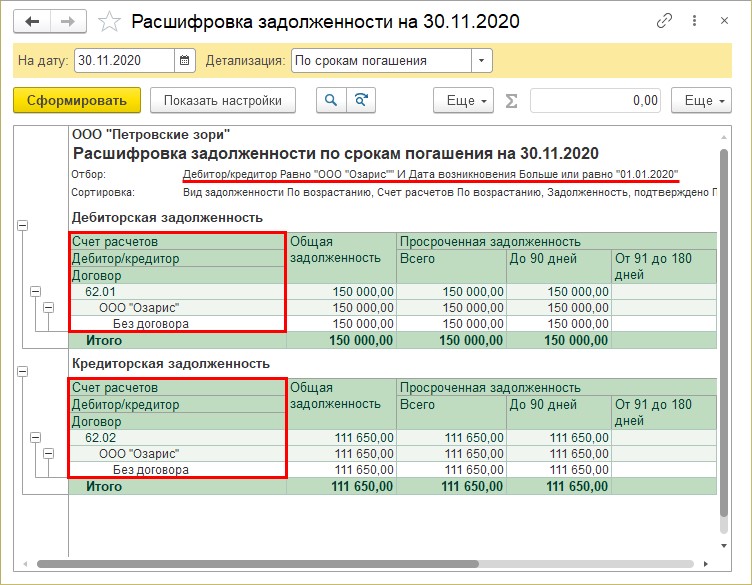Viewport: 752px width, 585px height.
Task: Click the Сформировать button
Action: coord(77,100)
